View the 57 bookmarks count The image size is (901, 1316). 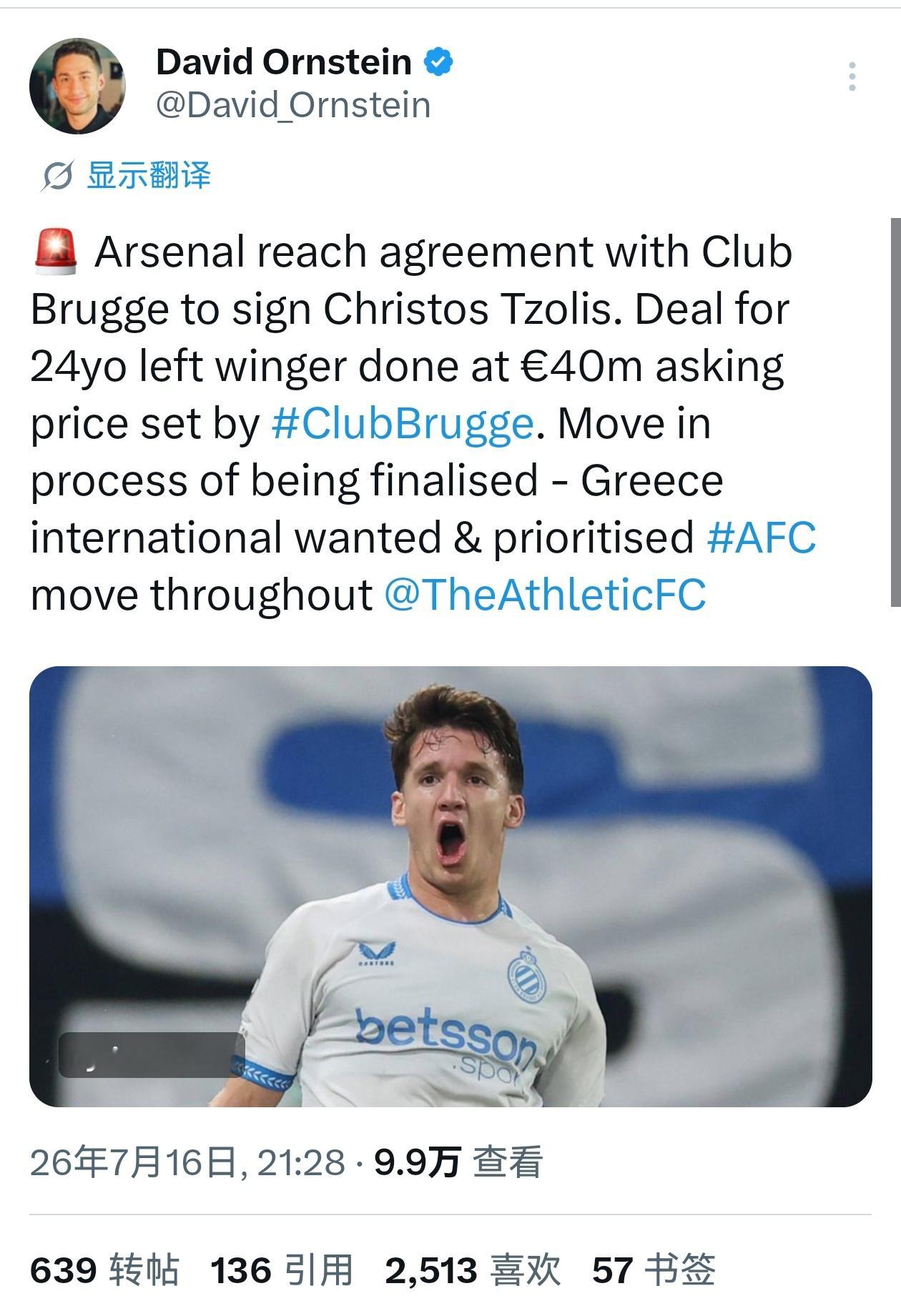tap(654, 1270)
